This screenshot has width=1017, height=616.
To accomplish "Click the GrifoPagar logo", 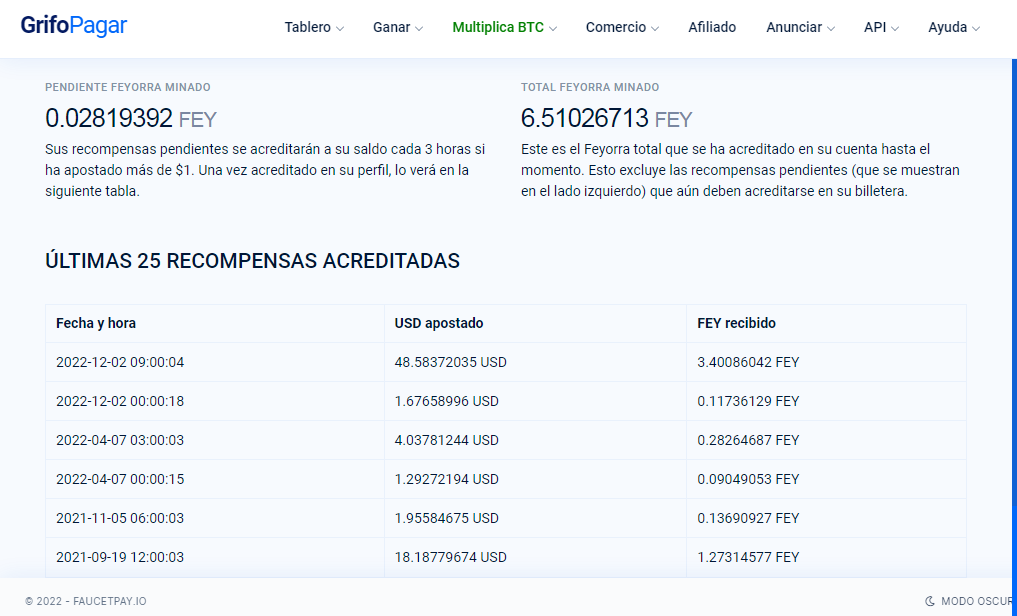I will pyautogui.click(x=74, y=26).
